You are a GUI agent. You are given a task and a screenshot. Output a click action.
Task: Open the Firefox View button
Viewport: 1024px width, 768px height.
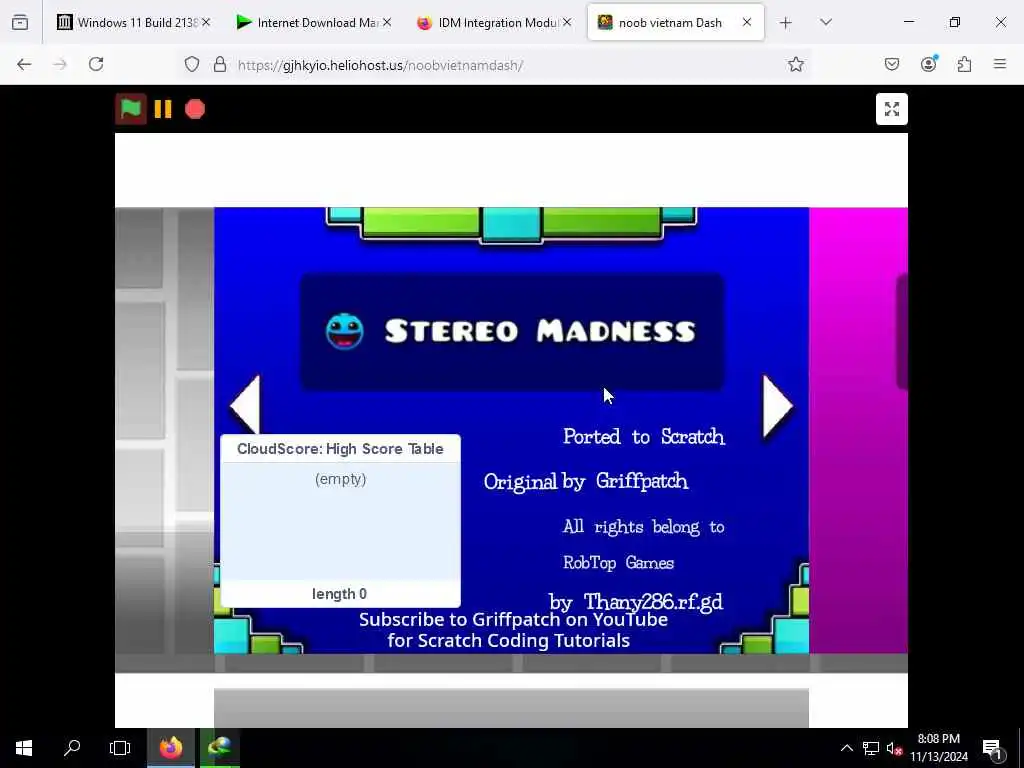(20, 22)
